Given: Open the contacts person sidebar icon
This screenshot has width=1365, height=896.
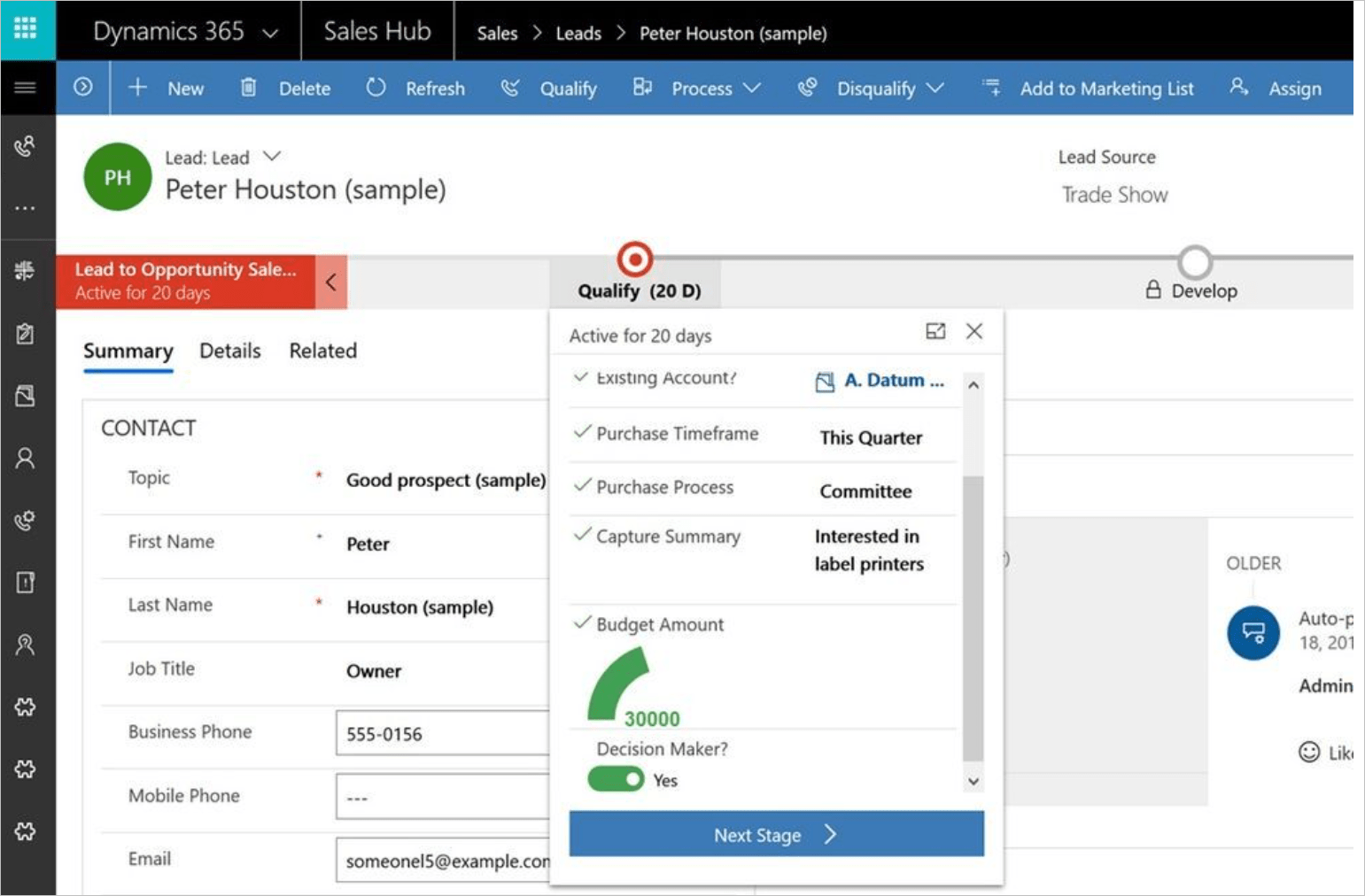Looking at the screenshot, I should [26, 458].
